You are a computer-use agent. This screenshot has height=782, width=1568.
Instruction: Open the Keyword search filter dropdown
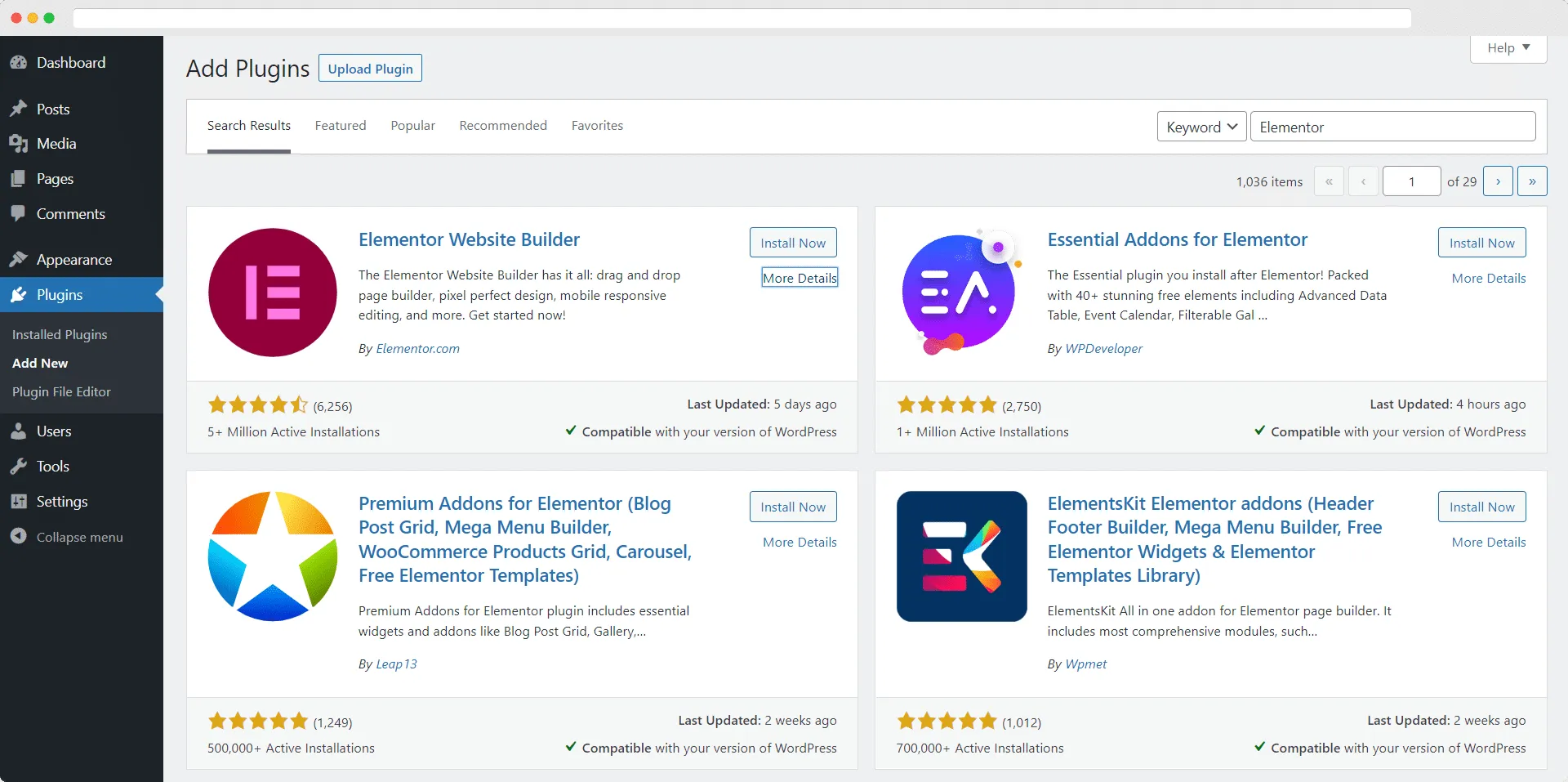1200,127
